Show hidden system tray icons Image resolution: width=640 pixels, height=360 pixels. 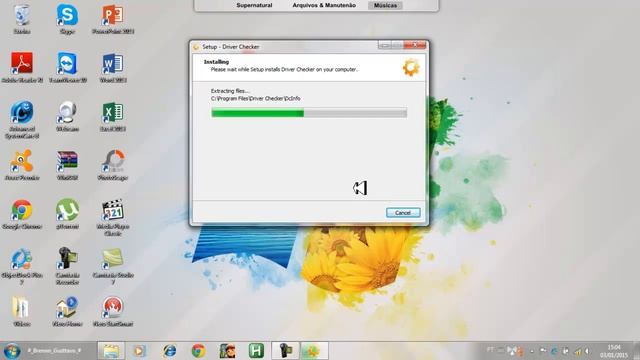[532, 351]
